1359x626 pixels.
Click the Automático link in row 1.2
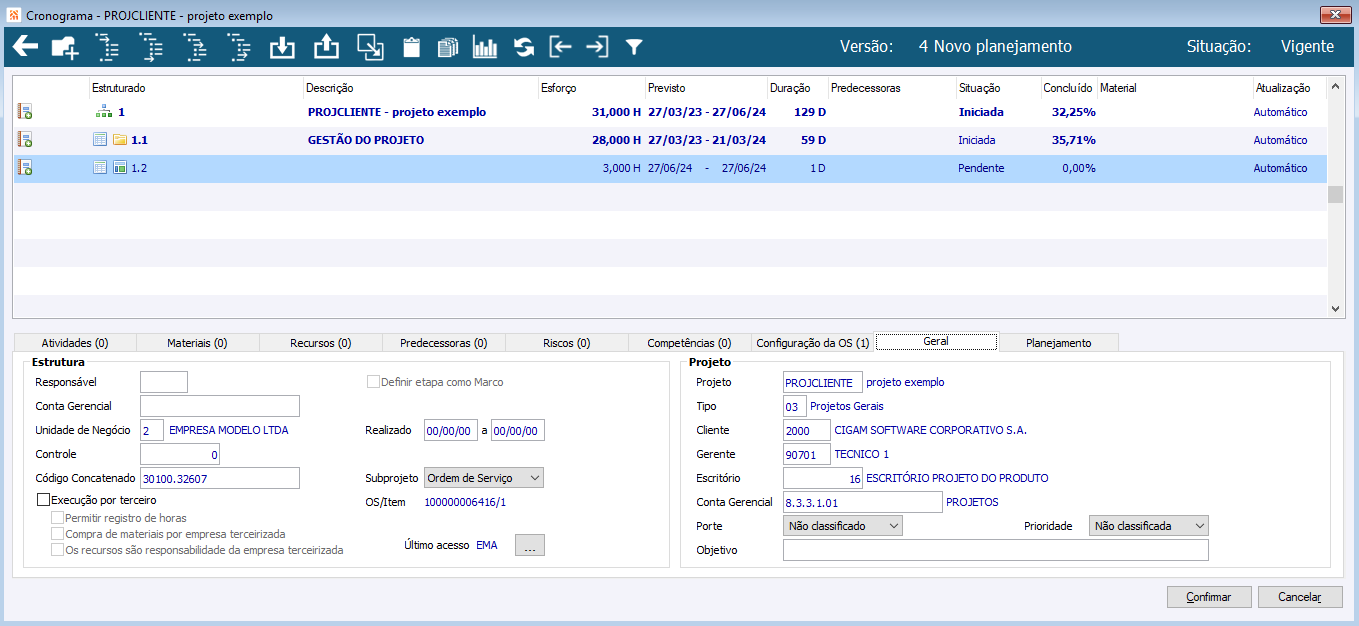1281,168
